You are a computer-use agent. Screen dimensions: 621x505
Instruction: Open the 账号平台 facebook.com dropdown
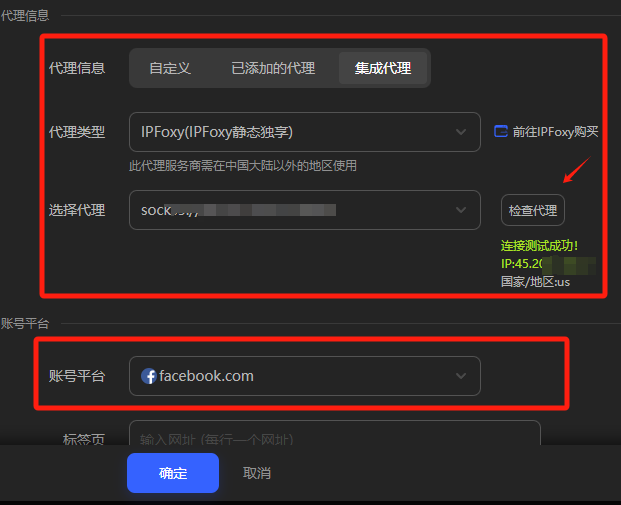[305, 376]
